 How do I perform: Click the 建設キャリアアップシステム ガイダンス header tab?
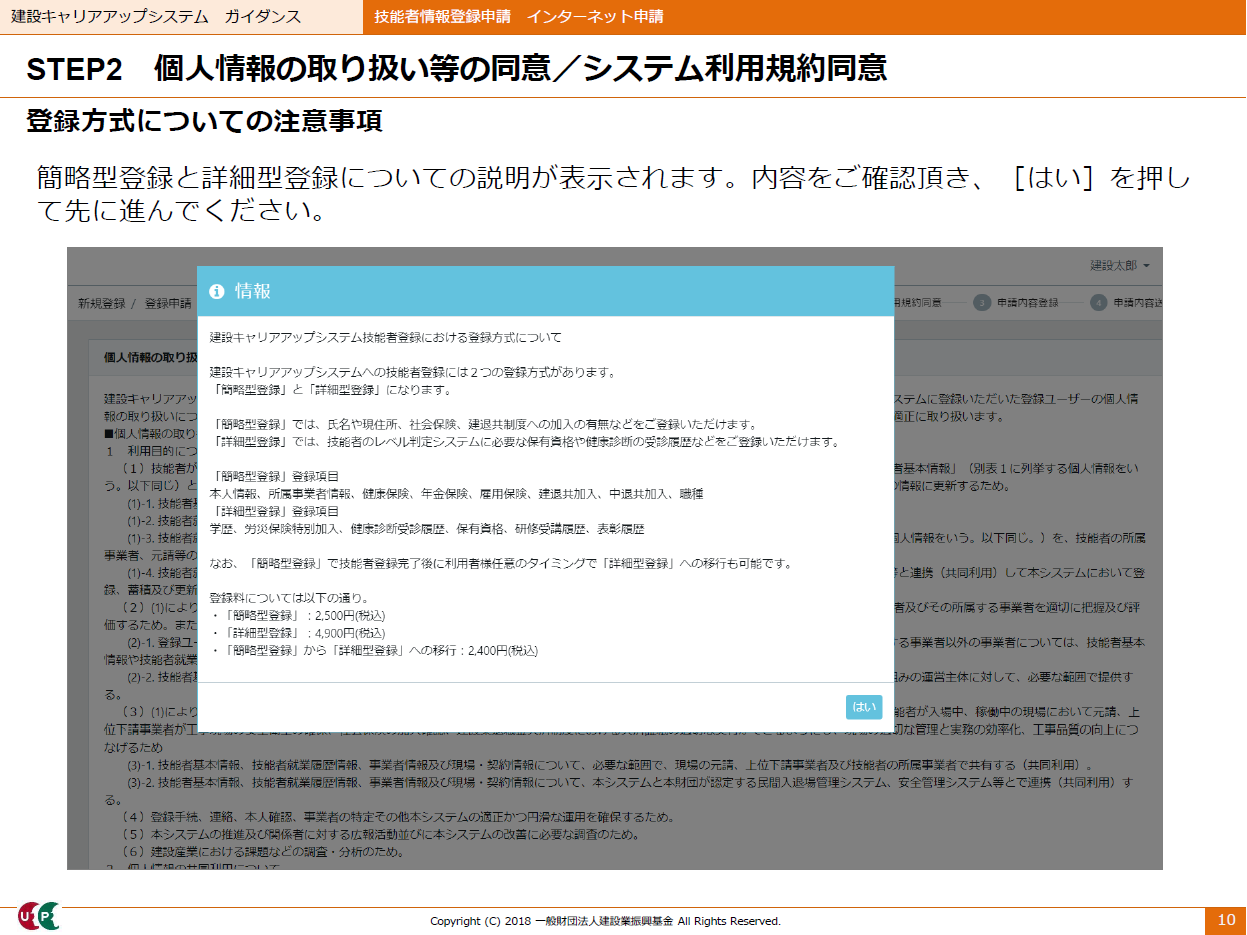pyautogui.click(x=181, y=17)
